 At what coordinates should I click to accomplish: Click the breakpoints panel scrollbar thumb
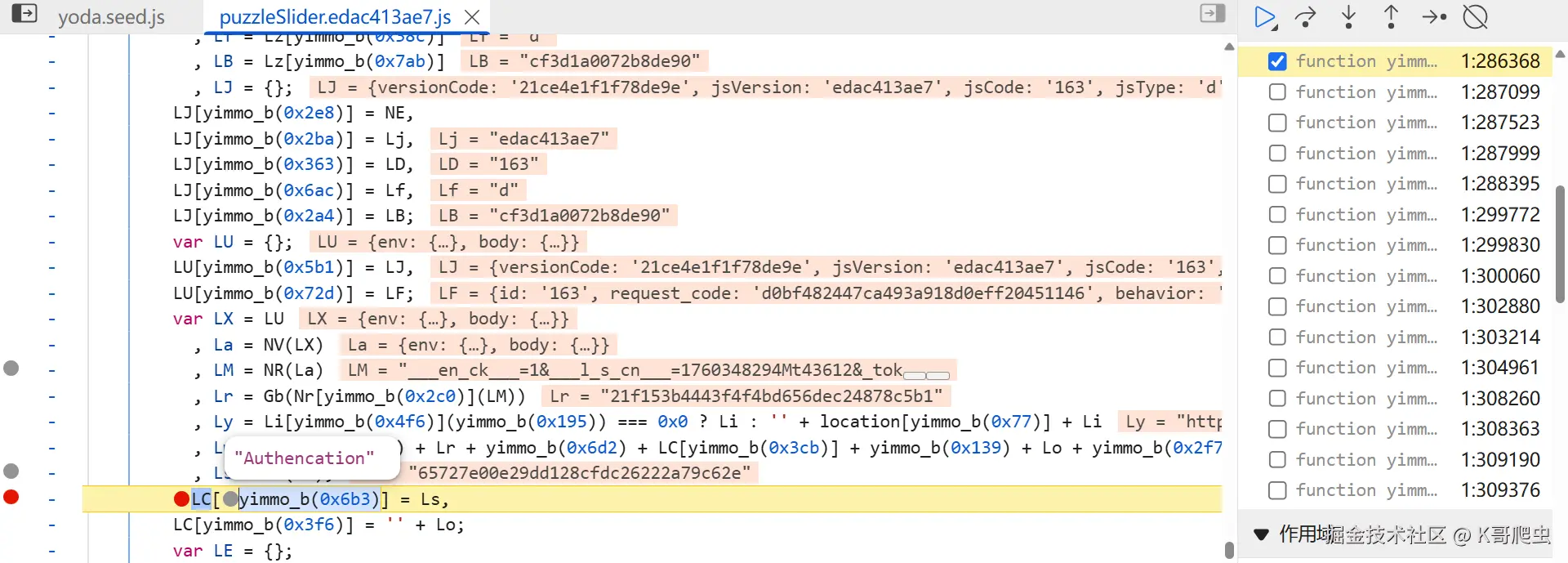click(x=1560, y=244)
